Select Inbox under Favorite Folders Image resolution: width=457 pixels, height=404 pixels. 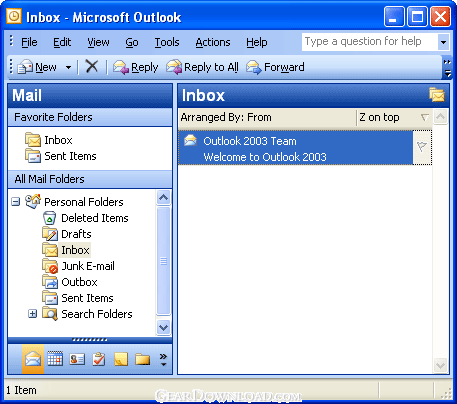tap(49, 140)
